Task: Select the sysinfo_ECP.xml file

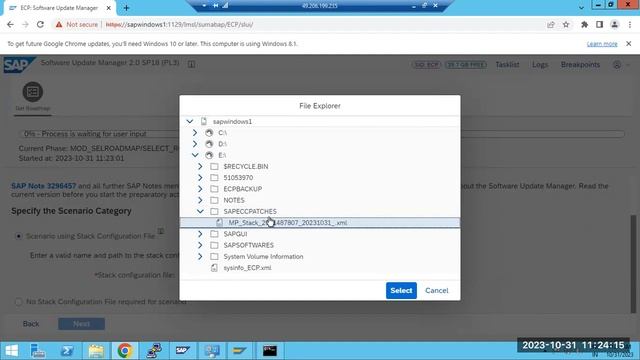Action: tap(247, 268)
